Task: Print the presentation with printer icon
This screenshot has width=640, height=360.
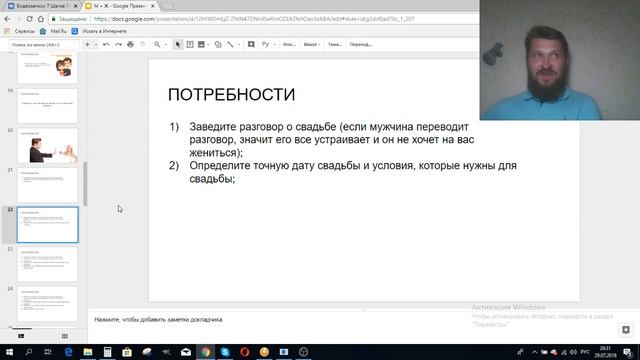Action: (x=130, y=44)
